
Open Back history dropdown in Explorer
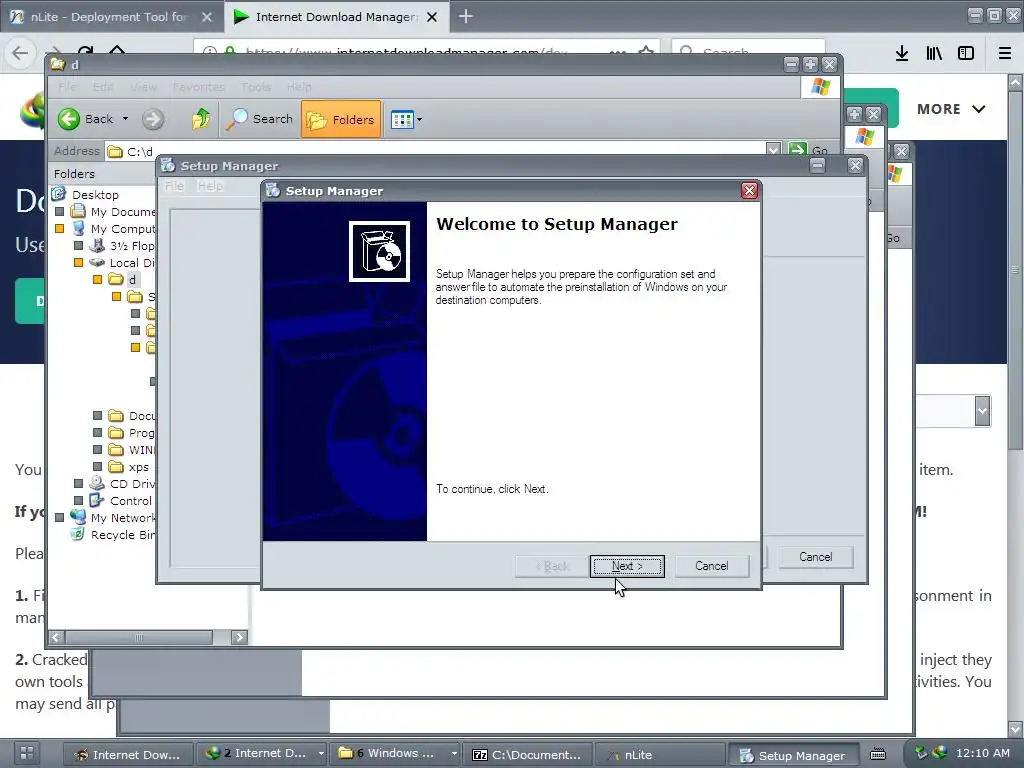[125, 119]
